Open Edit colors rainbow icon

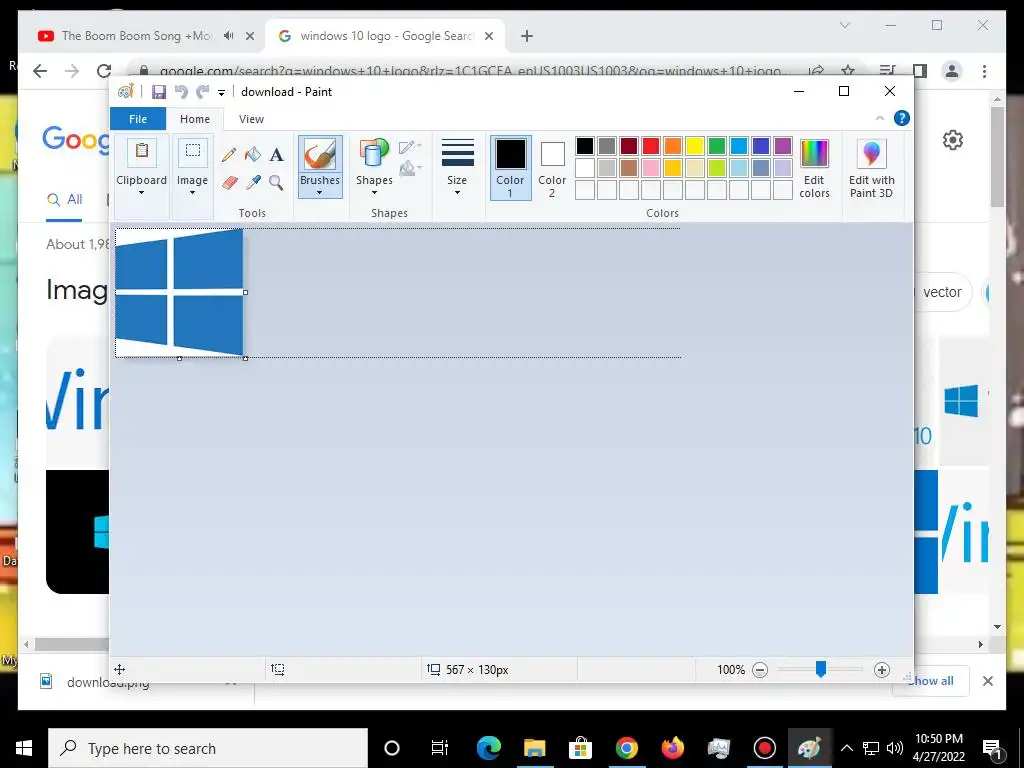click(x=814, y=154)
